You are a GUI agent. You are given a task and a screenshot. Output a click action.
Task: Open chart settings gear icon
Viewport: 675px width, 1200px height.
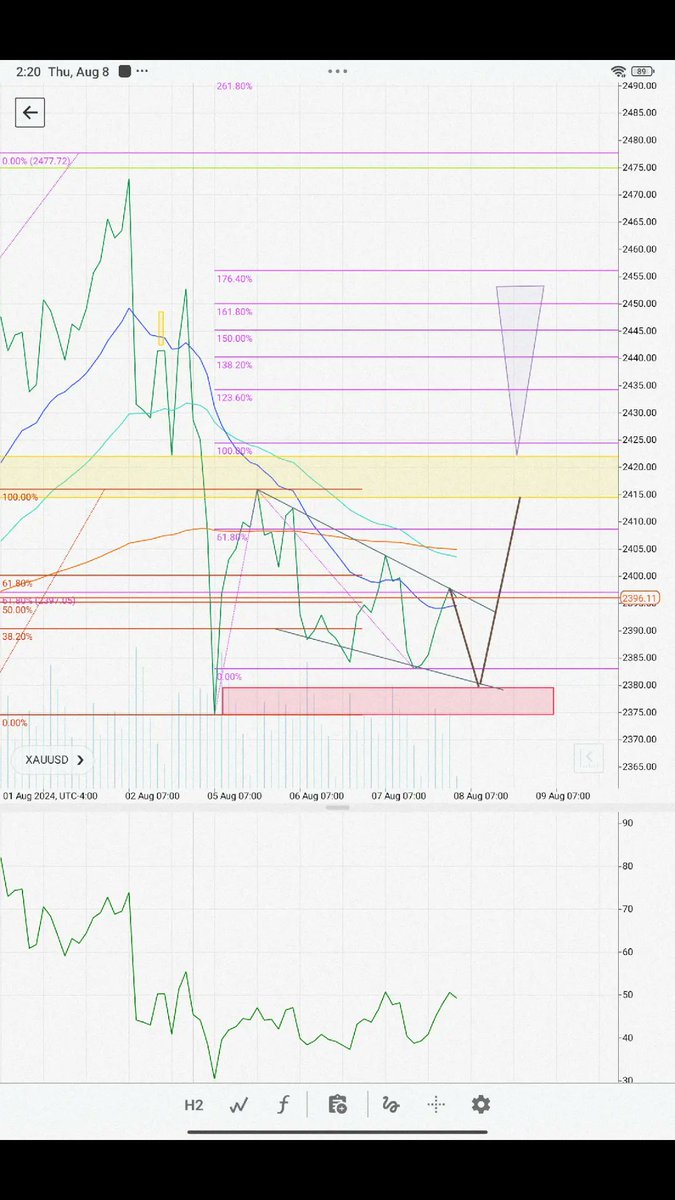(481, 1105)
